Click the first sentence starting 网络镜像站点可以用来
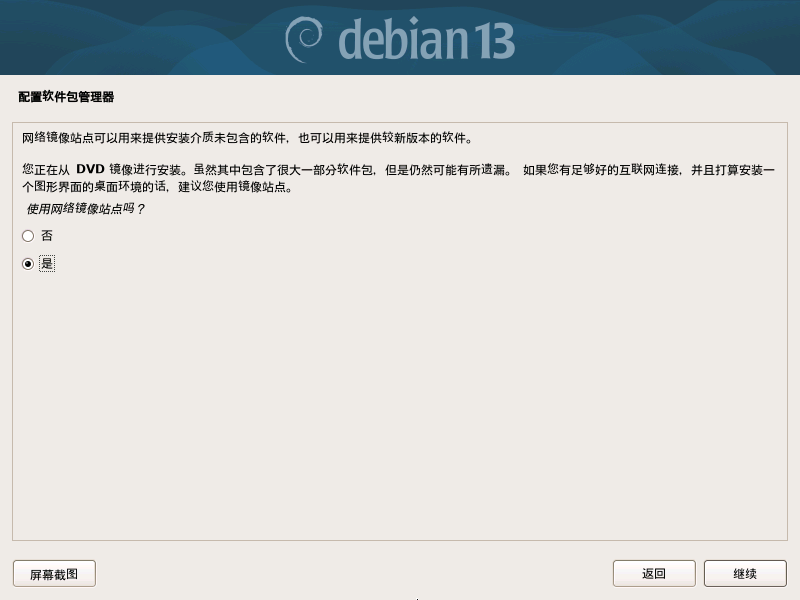800x600 pixels. (247, 138)
